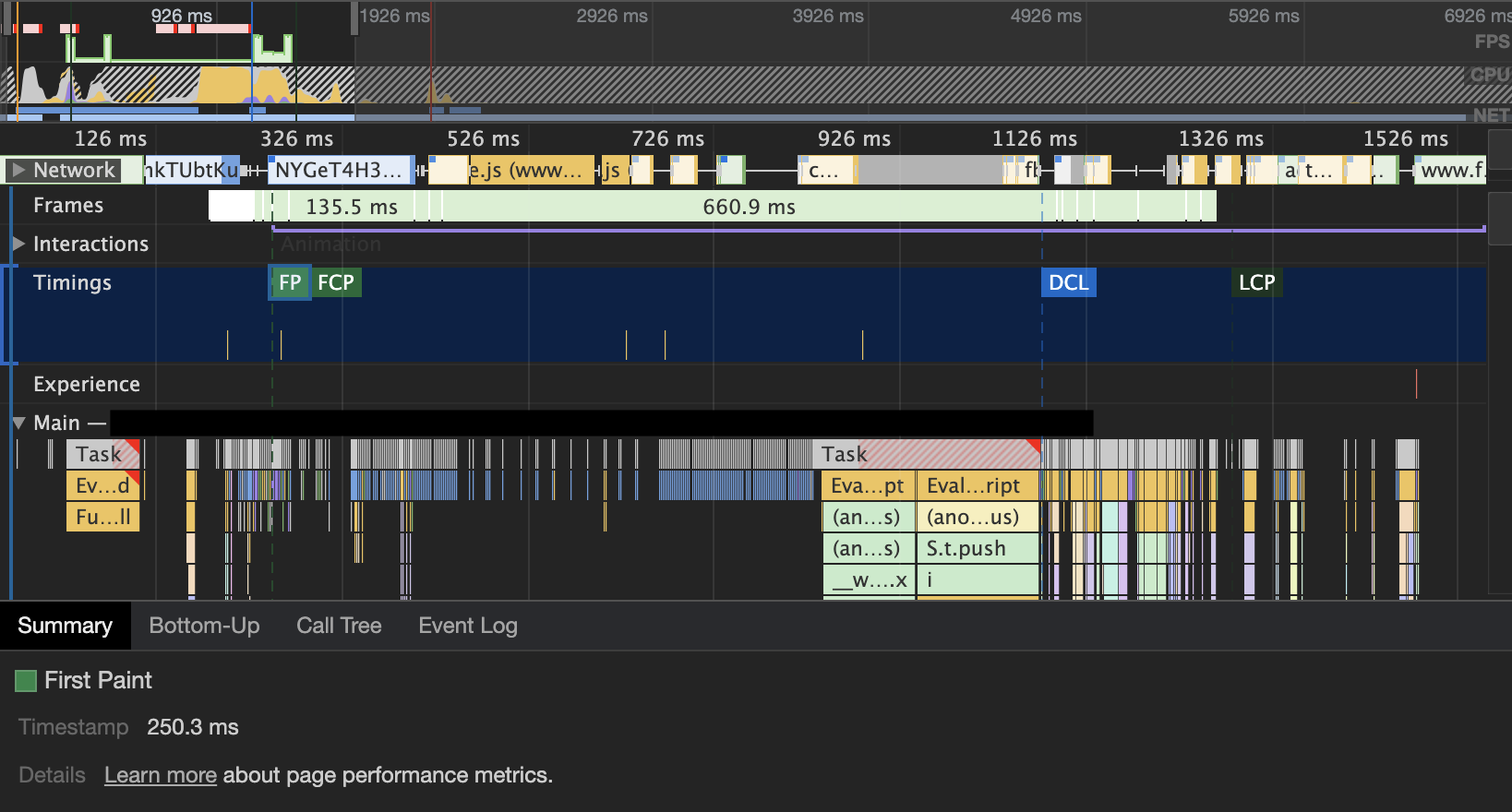Select the S.t.push function block

point(978,548)
